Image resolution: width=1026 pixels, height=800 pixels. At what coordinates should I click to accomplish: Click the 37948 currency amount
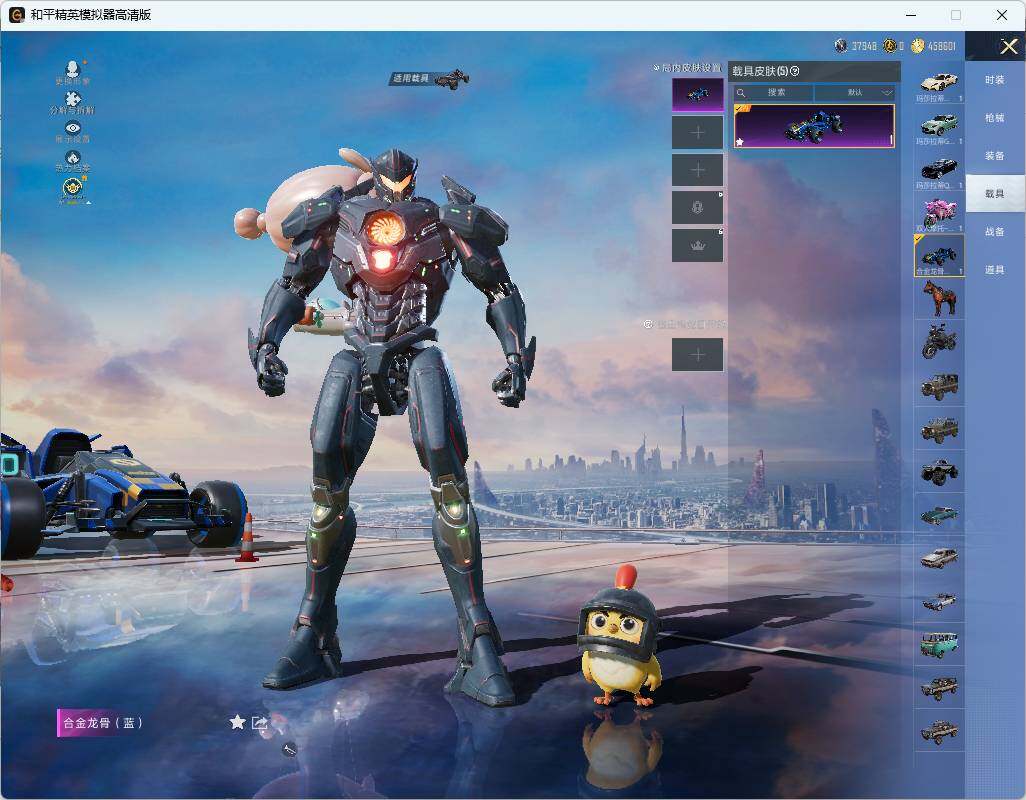click(864, 46)
